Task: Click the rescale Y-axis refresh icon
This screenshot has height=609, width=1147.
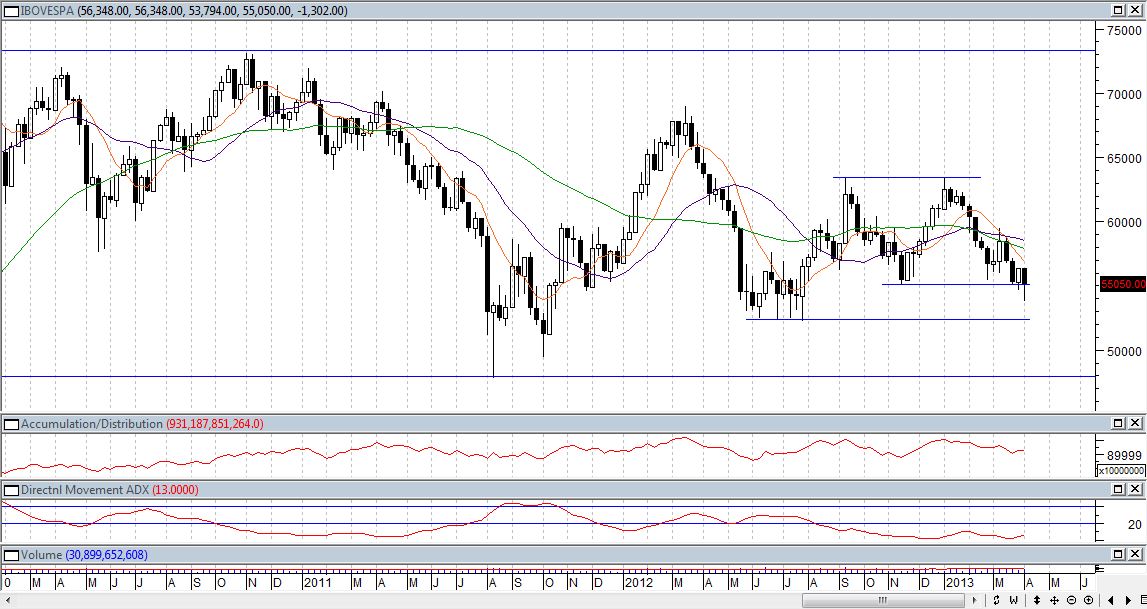Action: [996, 600]
